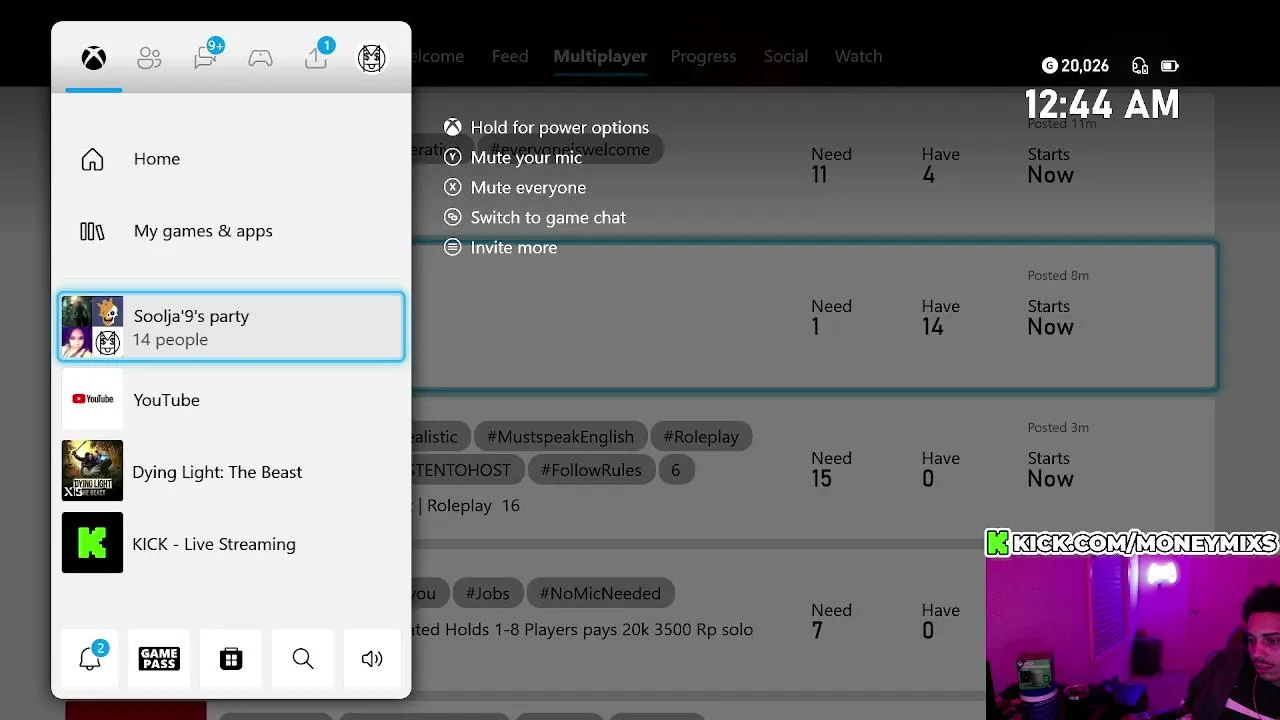Open notifications bell icon
Screen dimensions: 1280x720
(90, 658)
